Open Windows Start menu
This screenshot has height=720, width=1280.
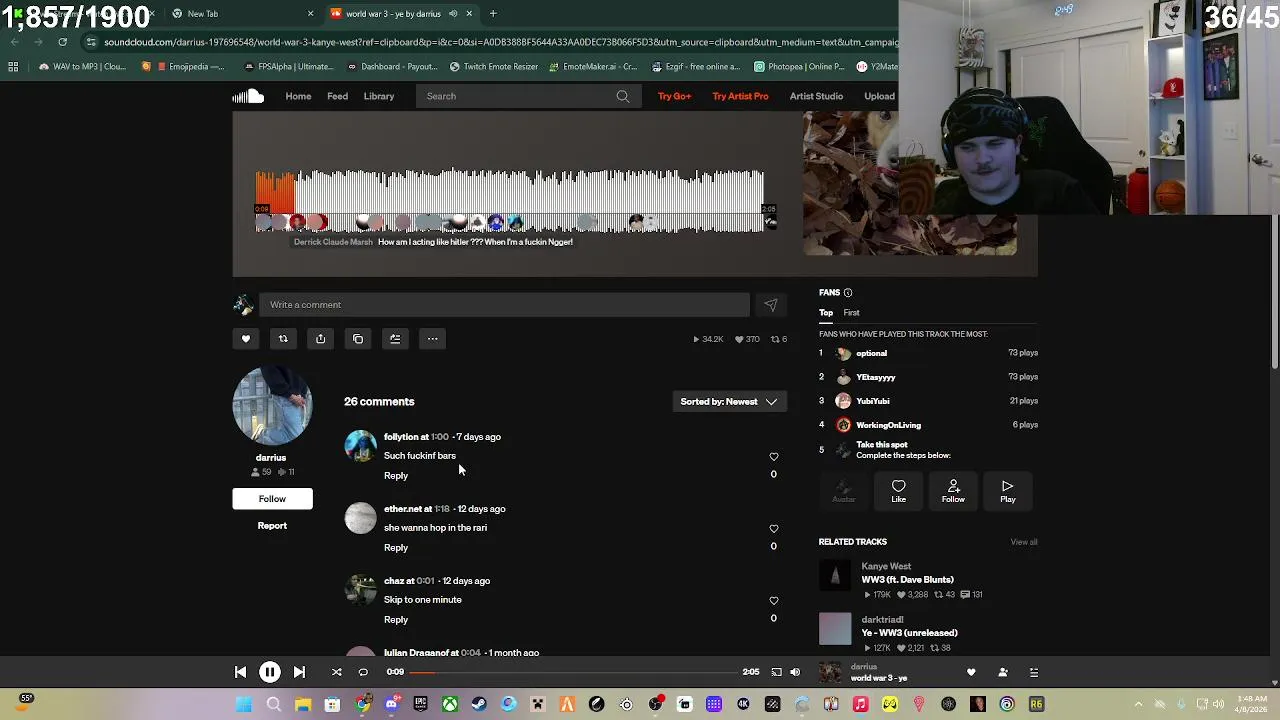coord(244,705)
